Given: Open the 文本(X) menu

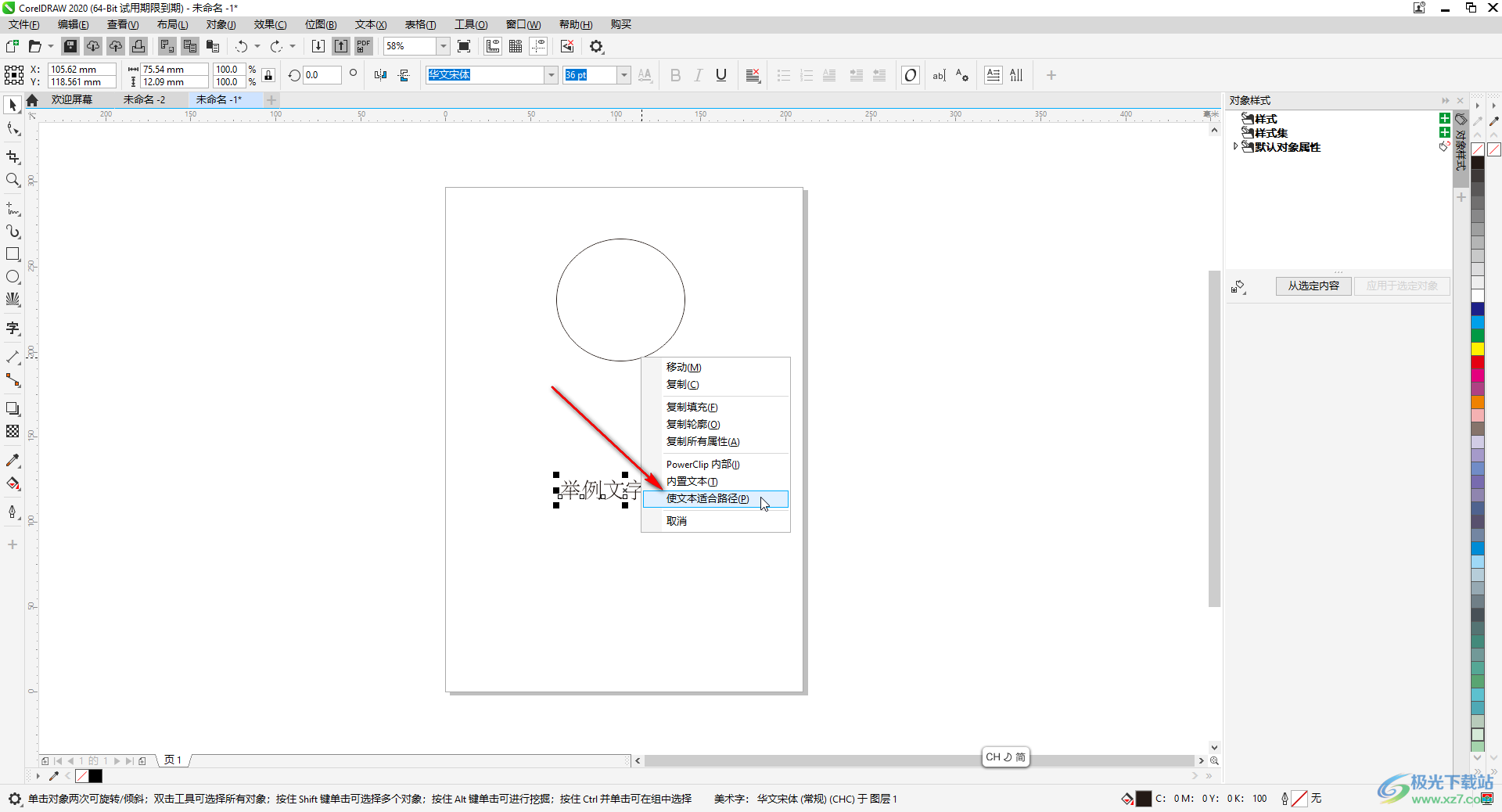Looking at the screenshot, I should (x=371, y=24).
